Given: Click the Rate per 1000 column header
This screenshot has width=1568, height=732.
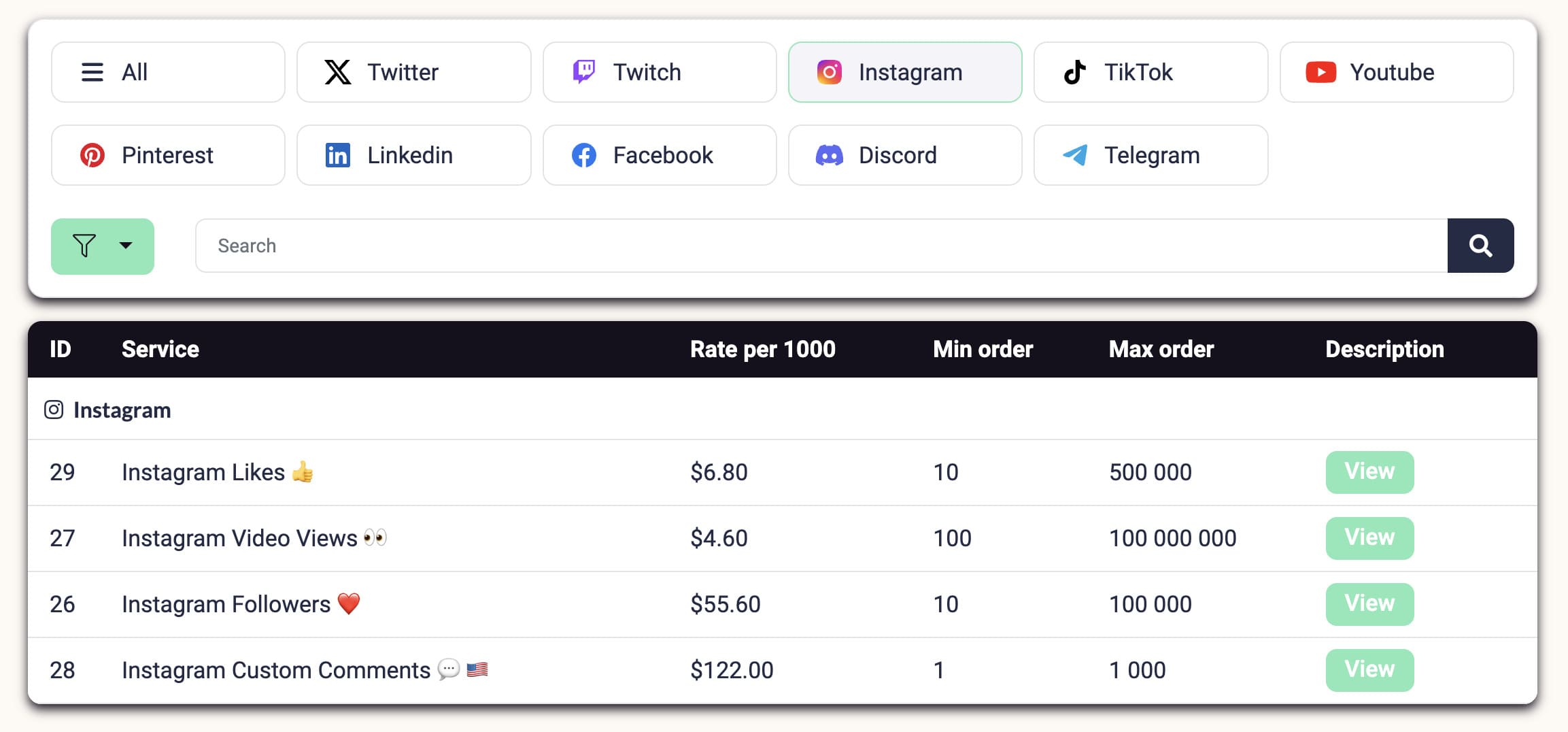Looking at the screenshot, I should 762,349.
